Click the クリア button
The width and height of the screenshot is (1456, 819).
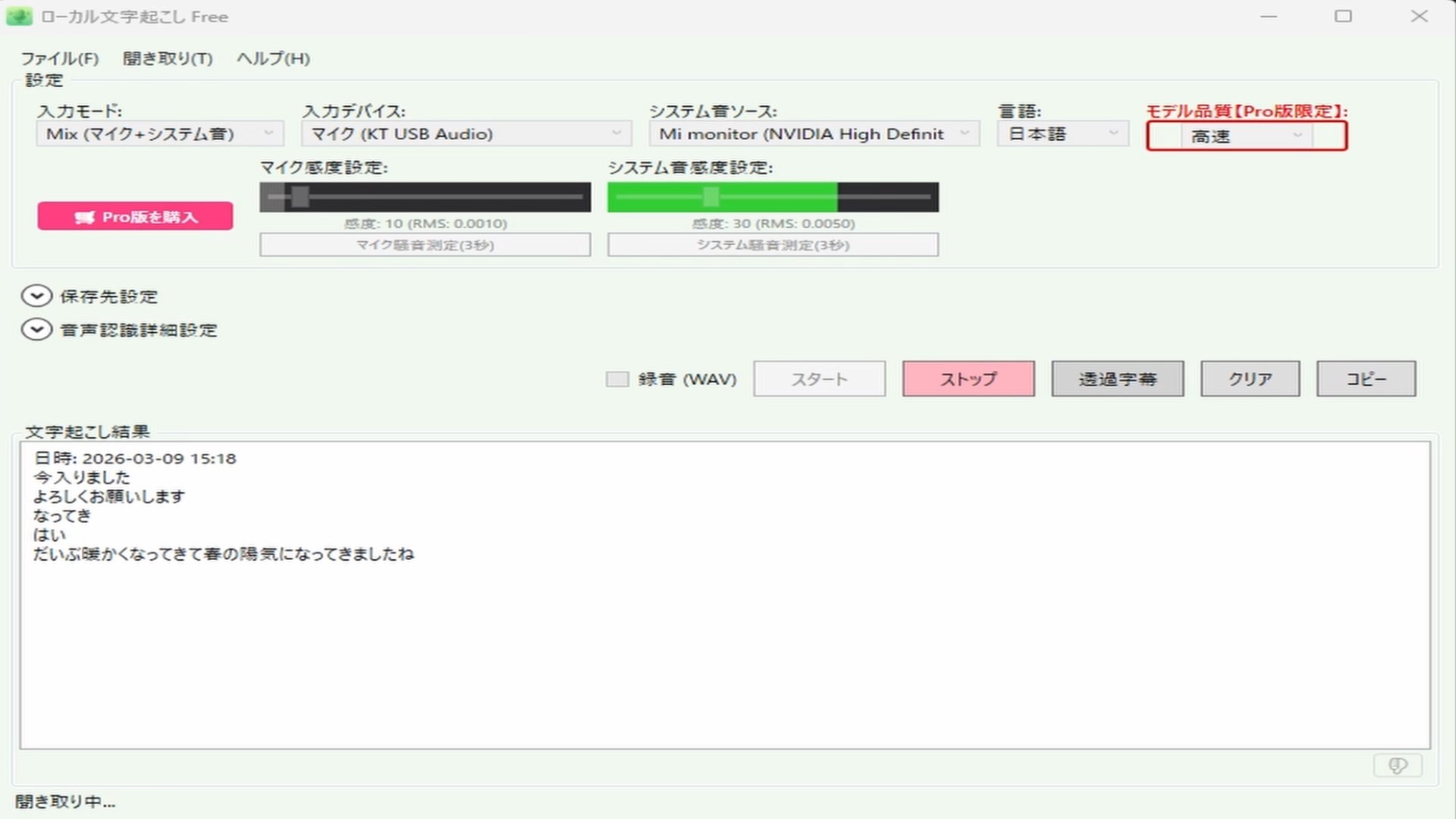tap(1250, 378)
